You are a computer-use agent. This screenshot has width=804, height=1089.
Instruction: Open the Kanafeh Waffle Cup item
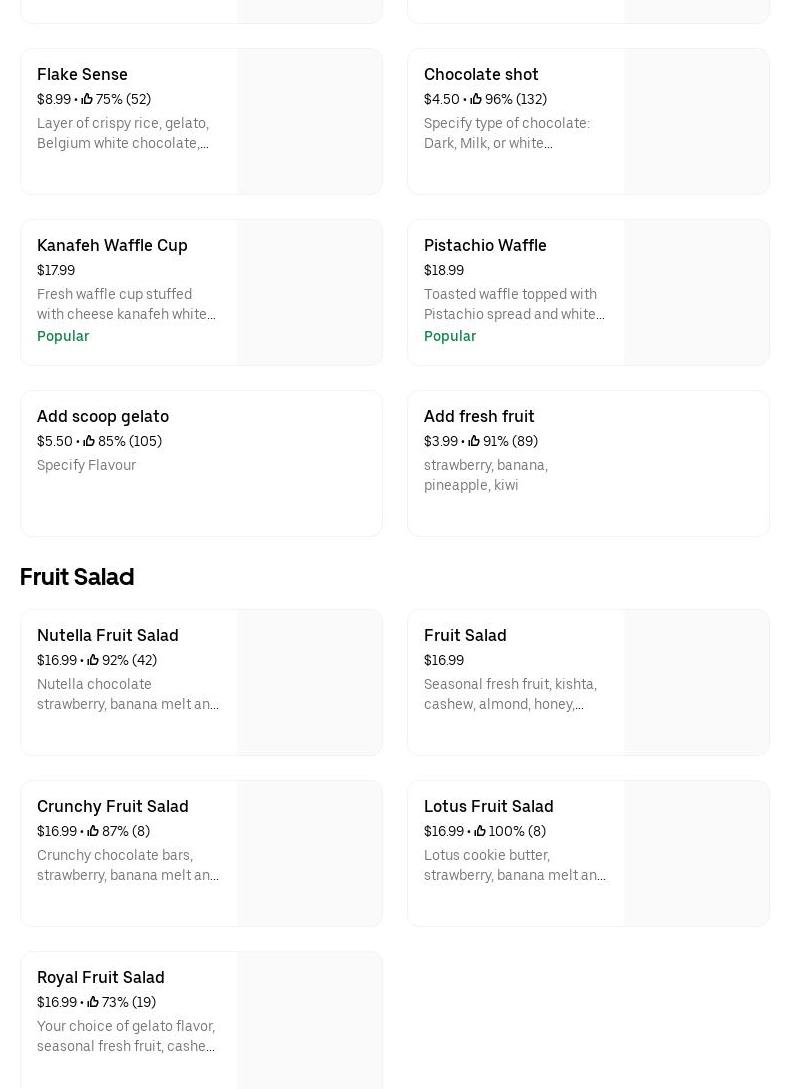(112, 245)
